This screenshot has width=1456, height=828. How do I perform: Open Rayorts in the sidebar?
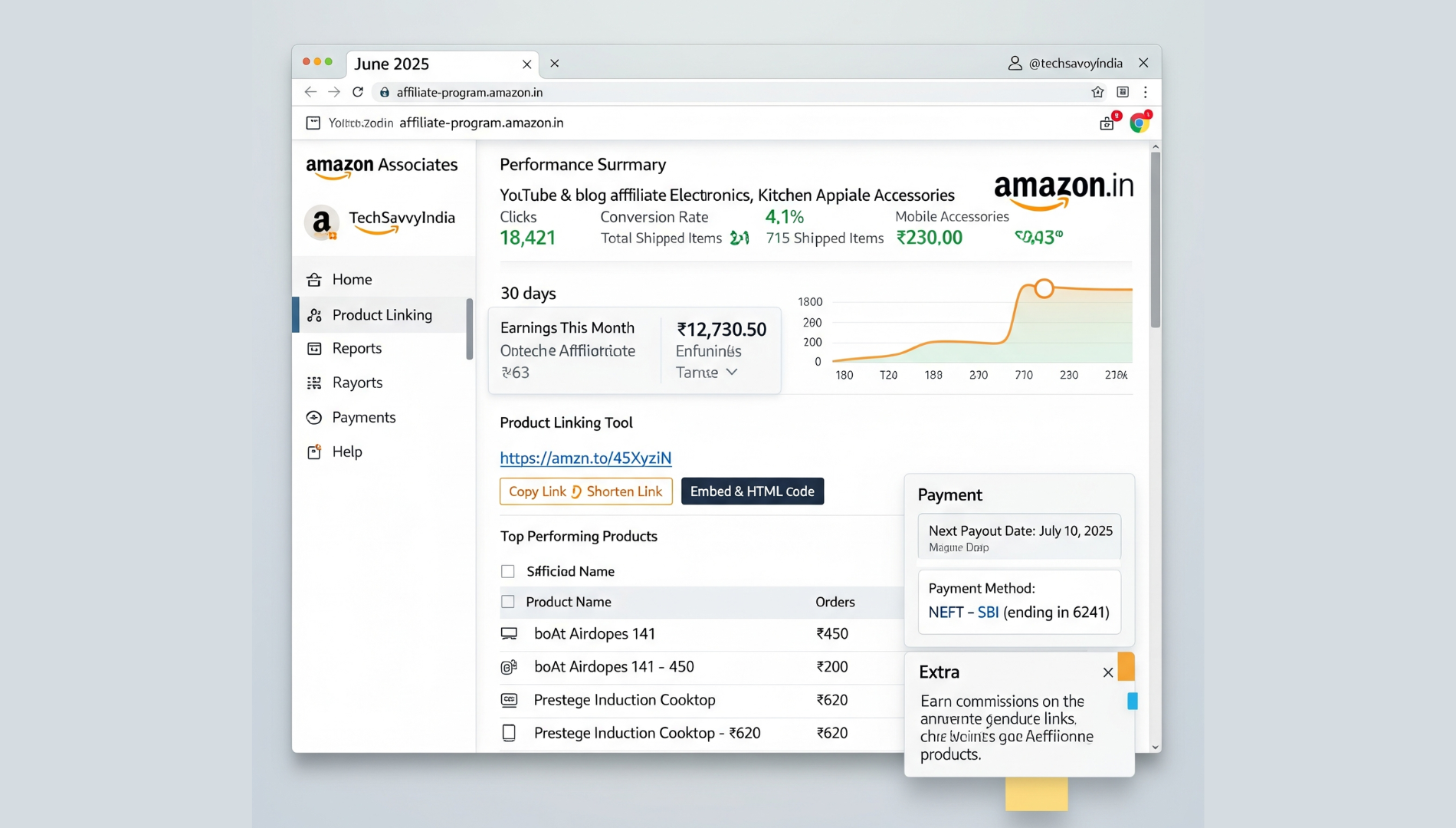pos(383,383)
